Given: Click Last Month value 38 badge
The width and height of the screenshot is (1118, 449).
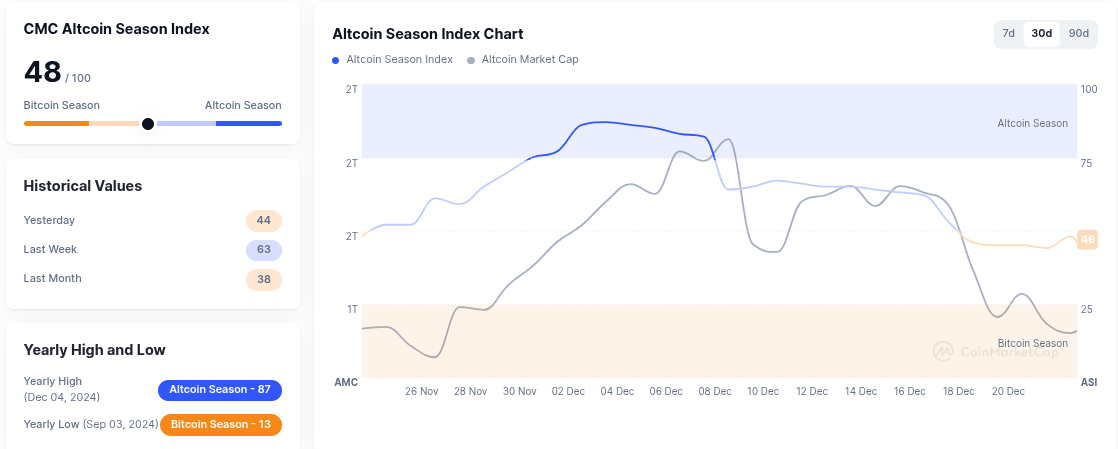Looking at the screenshot, I should tap(264, 279).
